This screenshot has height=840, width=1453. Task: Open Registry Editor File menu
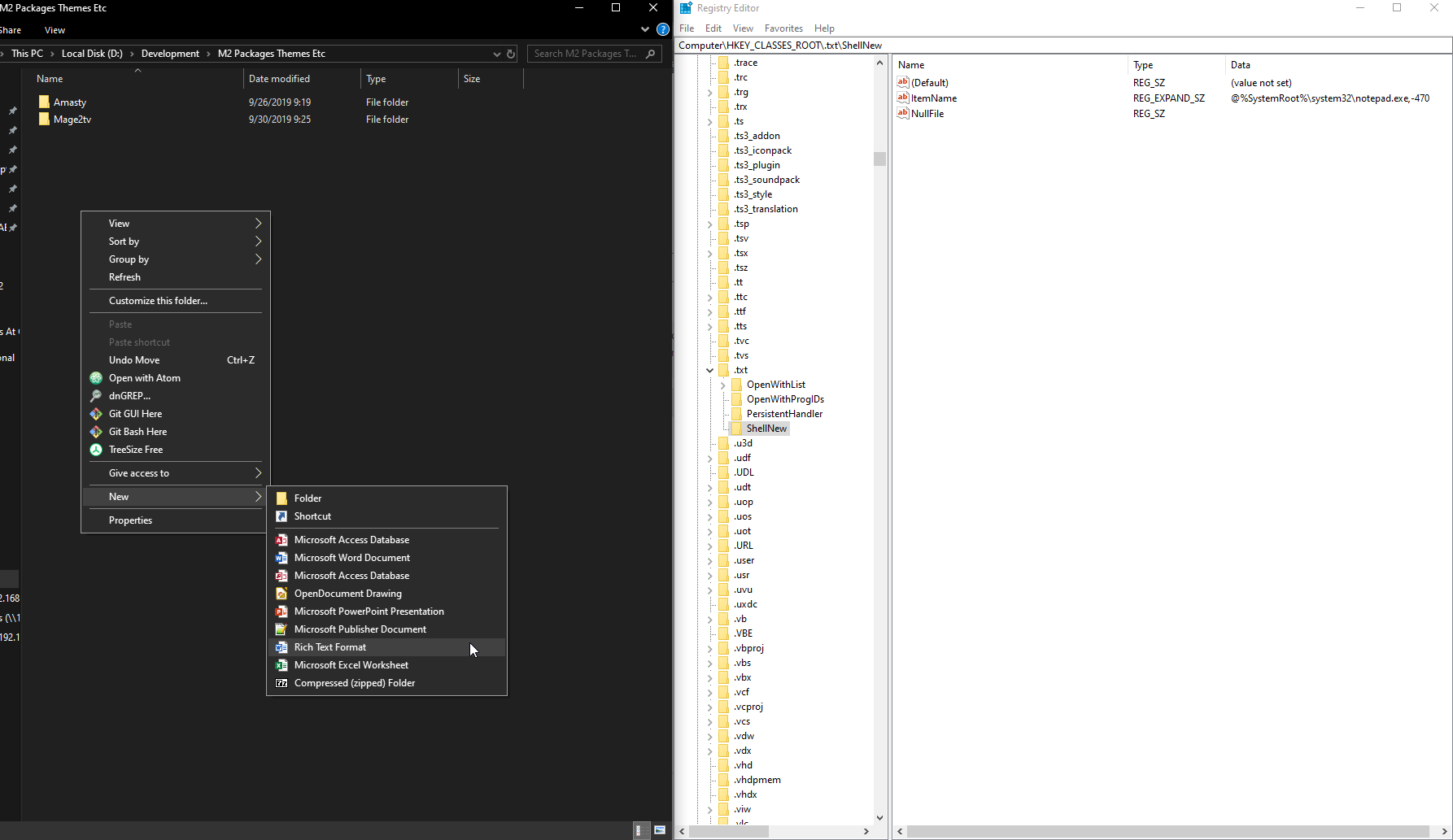coord(687,28)
